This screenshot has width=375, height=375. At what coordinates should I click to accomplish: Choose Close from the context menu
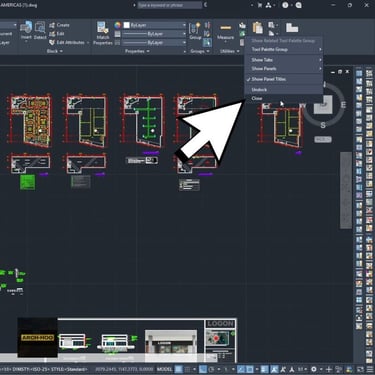tap(284, 98)
